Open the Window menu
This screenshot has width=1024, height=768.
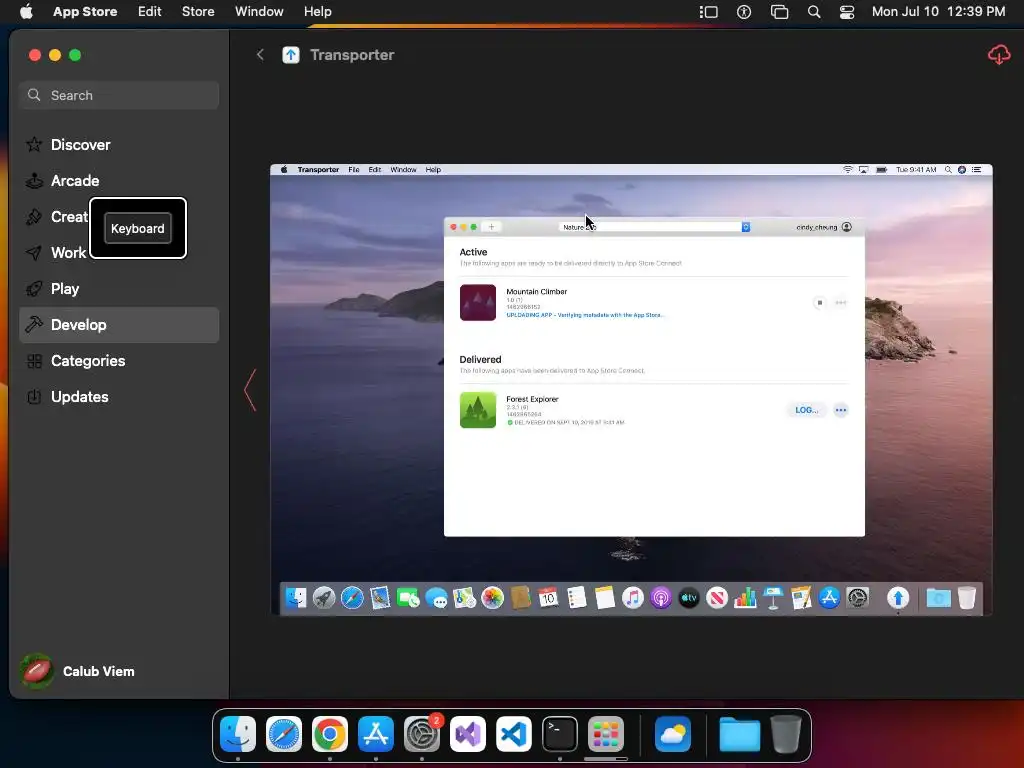pyautogui.click(x=259, y=11)
